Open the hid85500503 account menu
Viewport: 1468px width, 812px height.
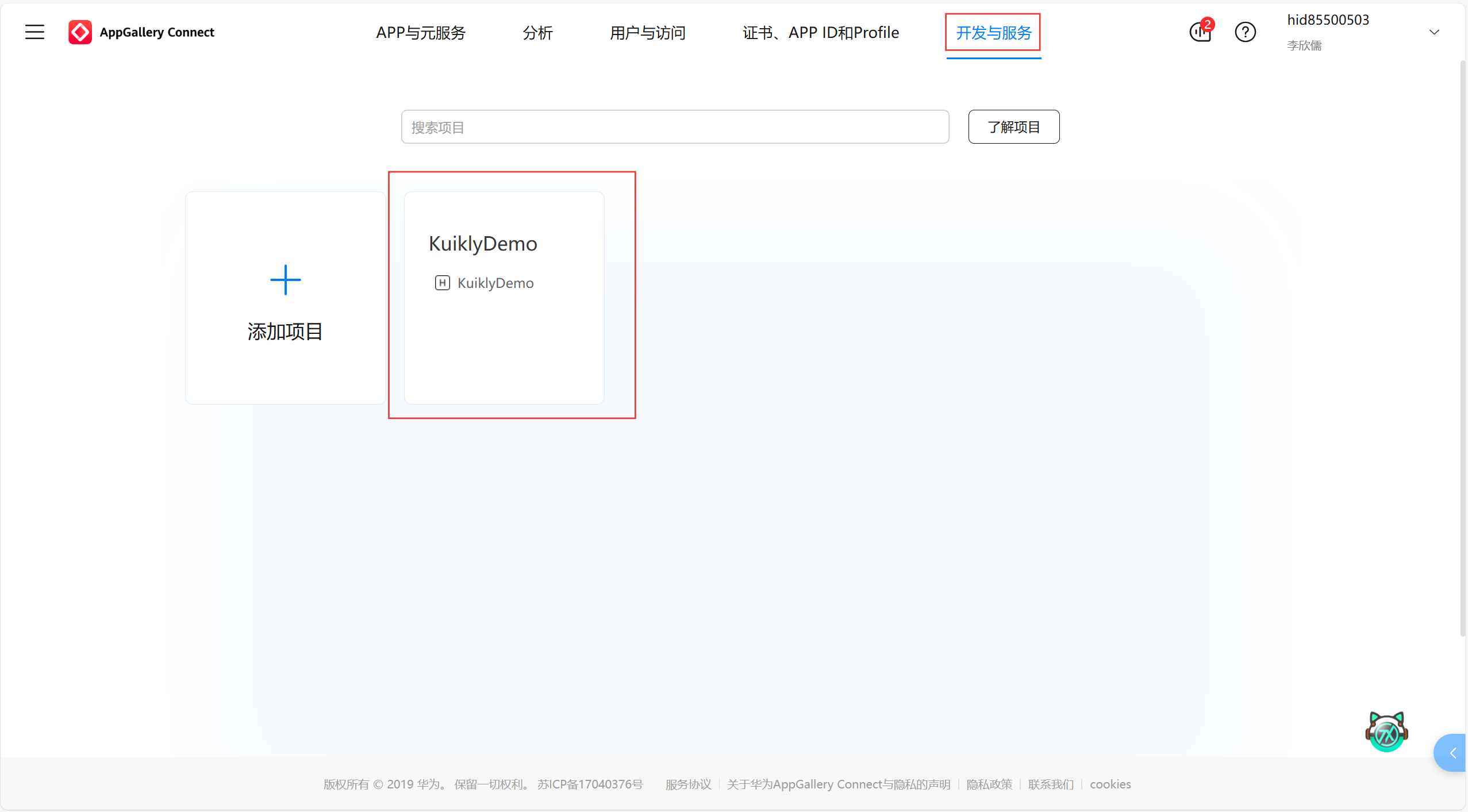[x=1328, y=21]
